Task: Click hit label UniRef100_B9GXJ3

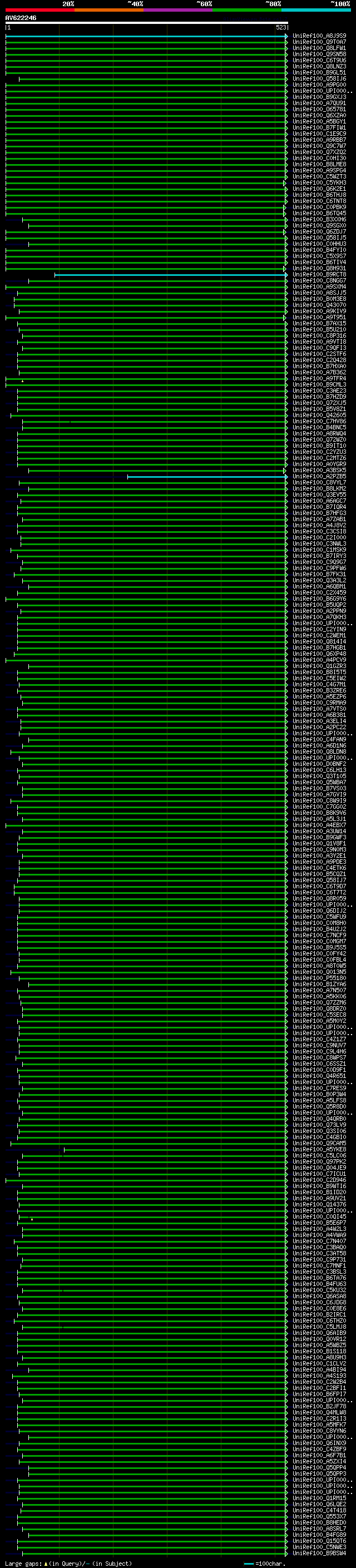Action: point(319,97)
